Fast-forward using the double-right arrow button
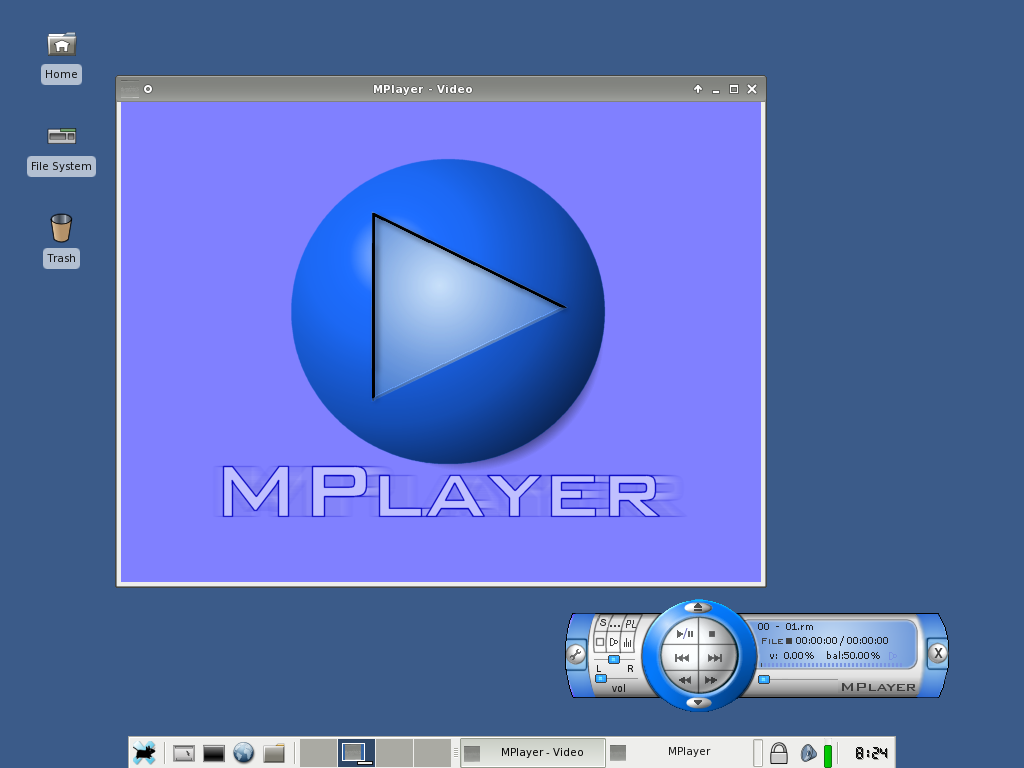1024x768 pixels. (711, 680)
